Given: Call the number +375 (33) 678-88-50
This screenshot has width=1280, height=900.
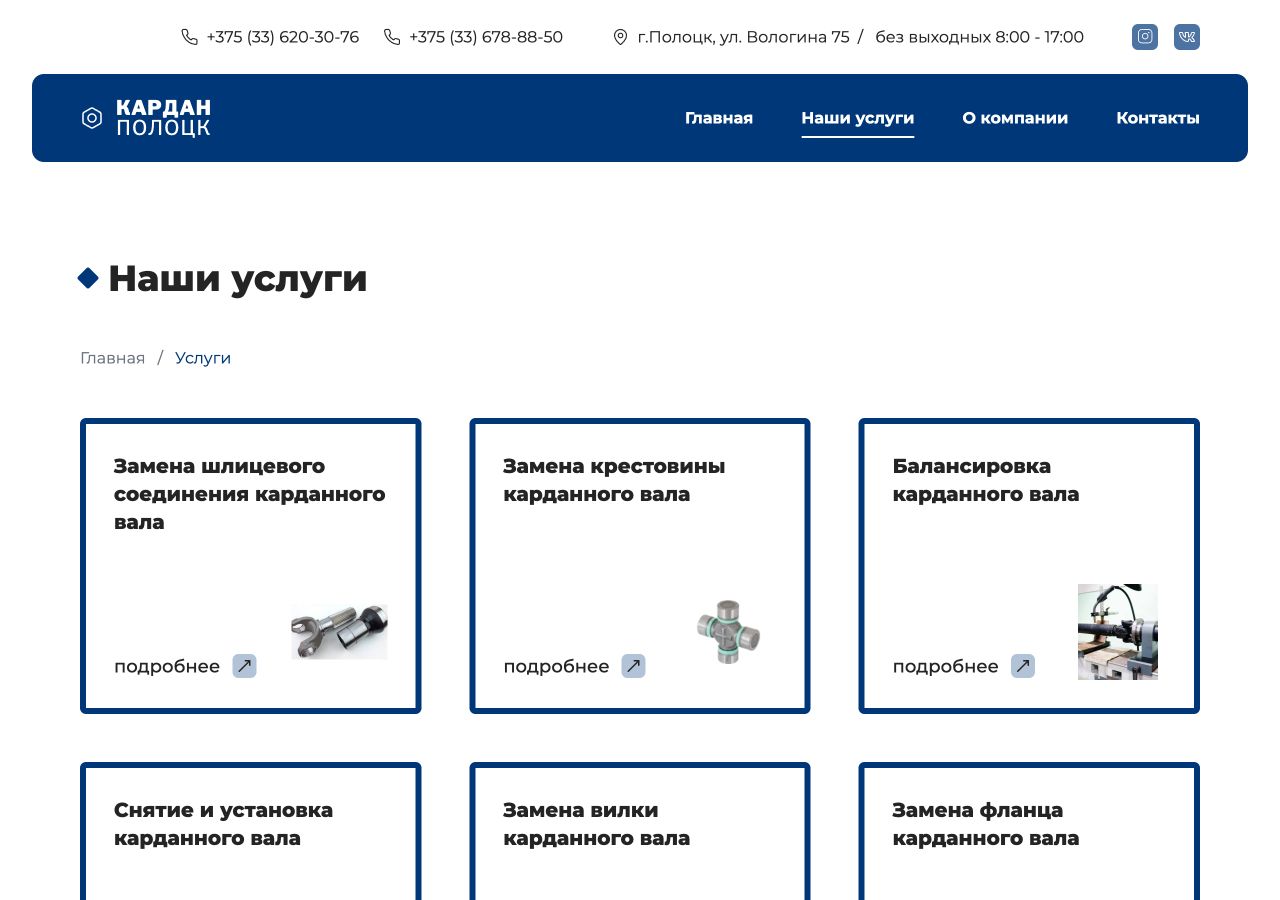Looking at the screenshot, I should pyautogui.click(x=486, y=37).
